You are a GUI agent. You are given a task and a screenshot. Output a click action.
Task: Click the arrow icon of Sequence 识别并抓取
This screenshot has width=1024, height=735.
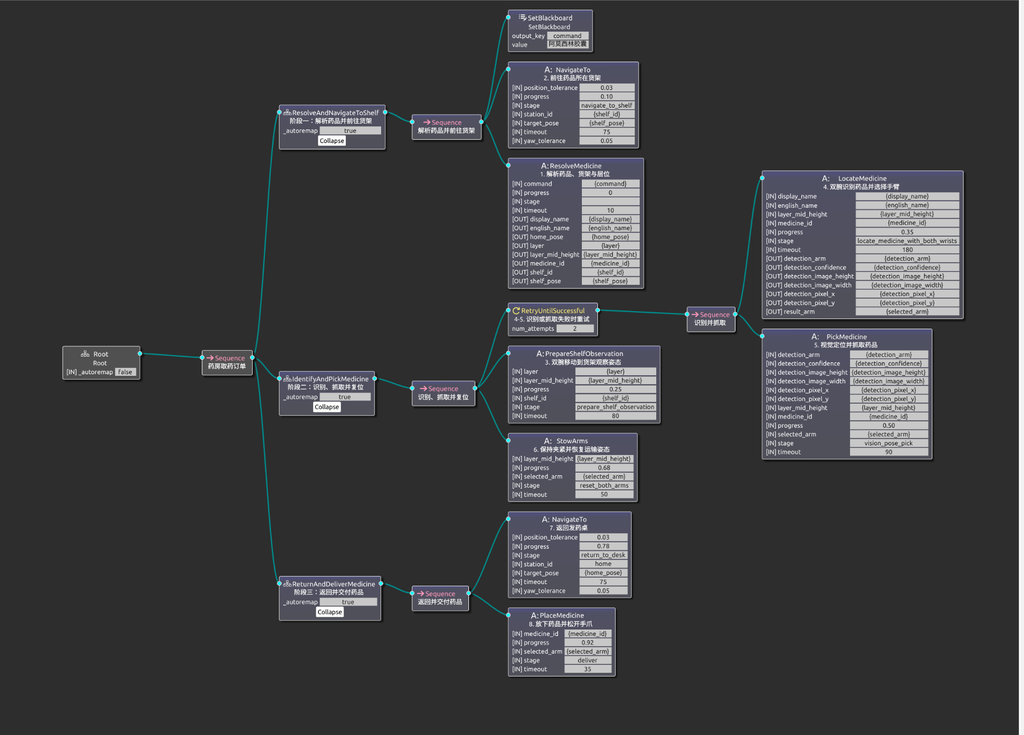(696, 314)
